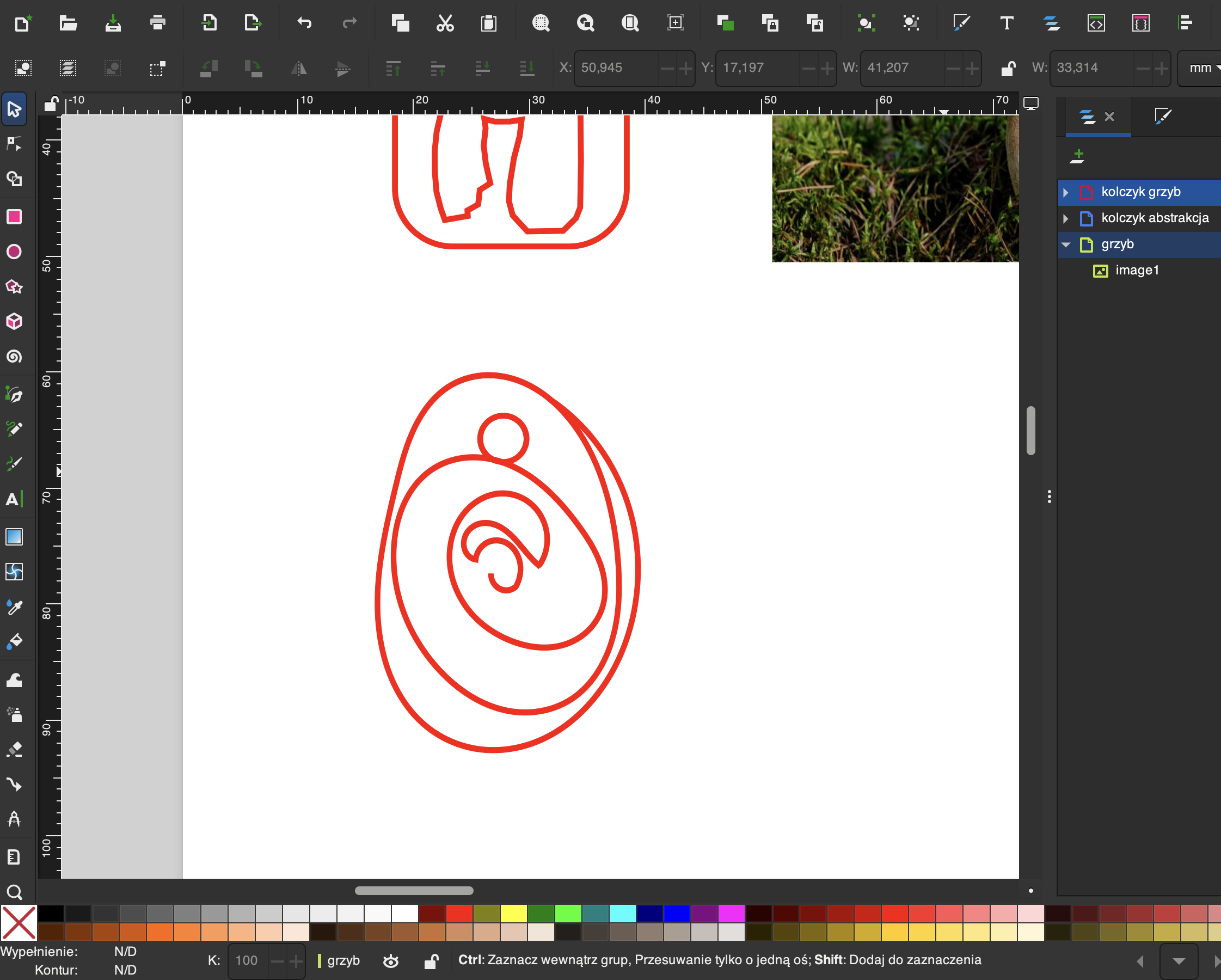This screenshot has width=1221, height=980.
Task: Collapse the grzyb layer
Action: point(1065,244)
